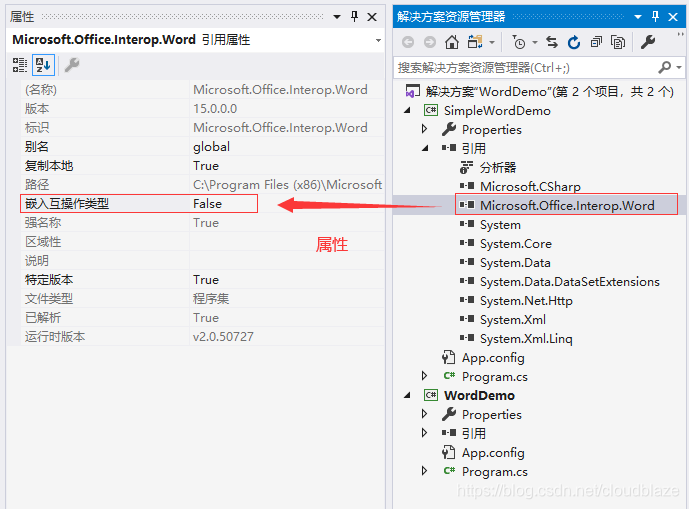Open Solution Explorer window options dropdown arrow

(638, 17)
